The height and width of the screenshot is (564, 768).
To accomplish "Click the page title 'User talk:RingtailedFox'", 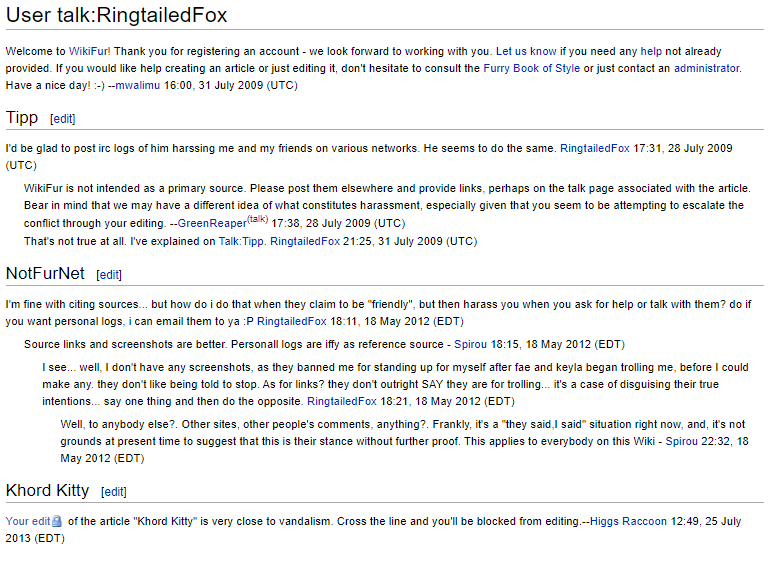I will point(117,15).
